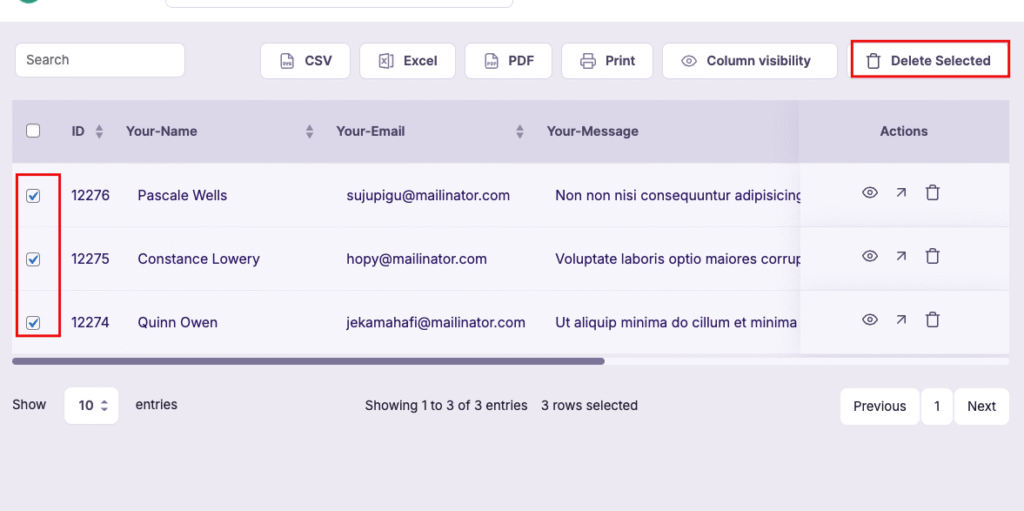Open Pascale Wells entry with arrow icon

pos(901,193)
